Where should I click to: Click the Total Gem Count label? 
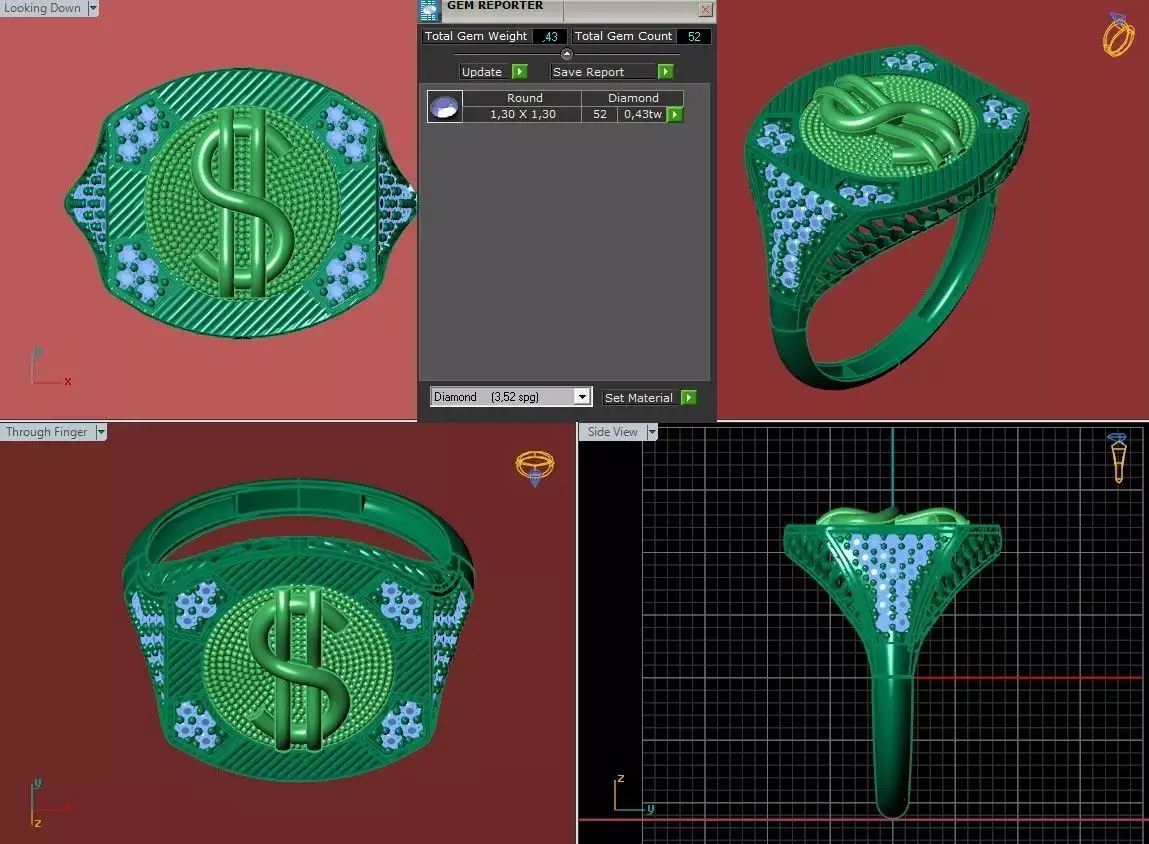click(623, 36)
